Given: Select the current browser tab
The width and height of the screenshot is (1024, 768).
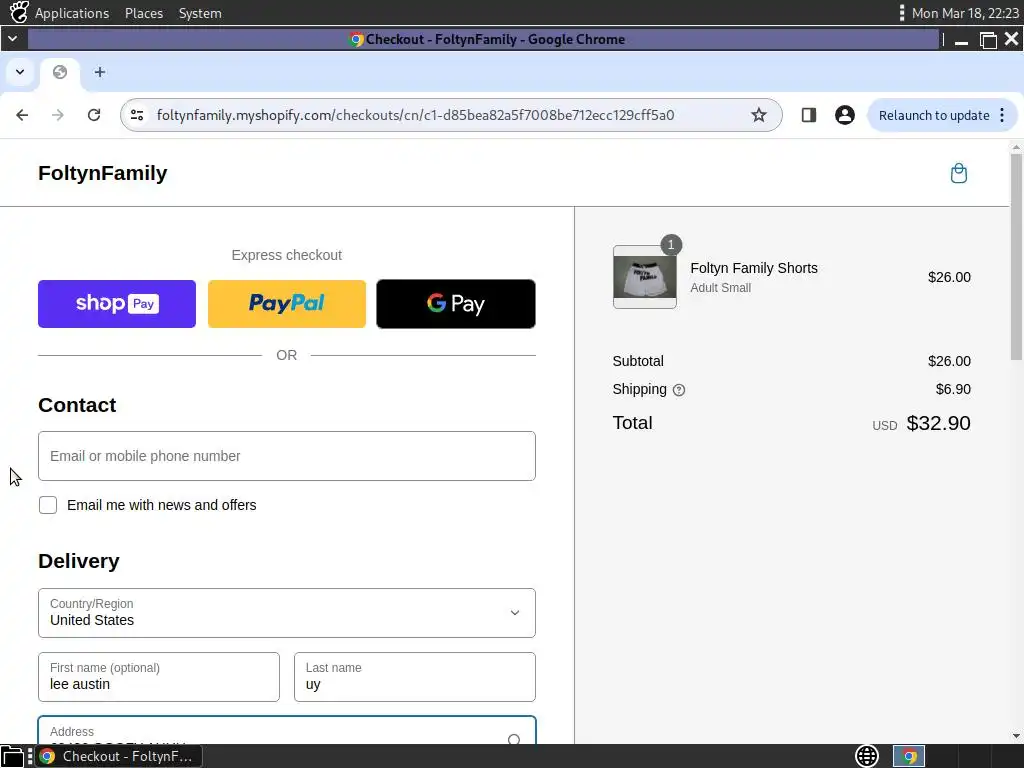Looking at the screenshot, I should (60, 72).
